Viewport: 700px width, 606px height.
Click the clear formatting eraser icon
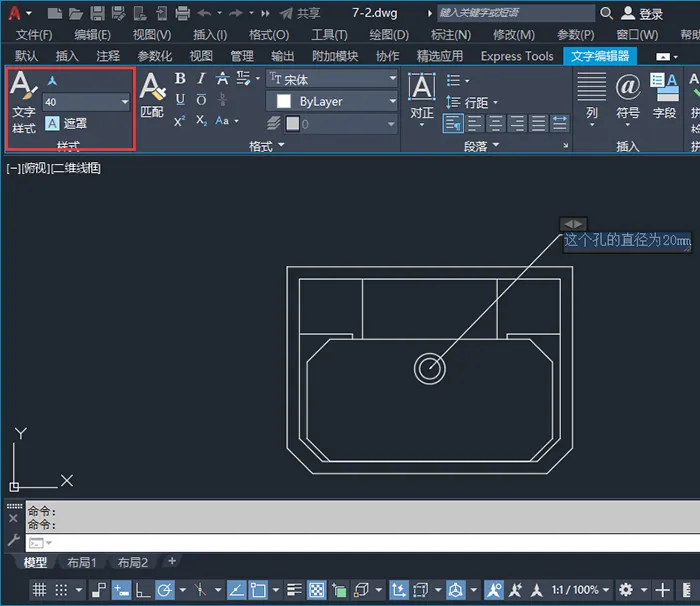pyautogui.click(x=243, y=79)
